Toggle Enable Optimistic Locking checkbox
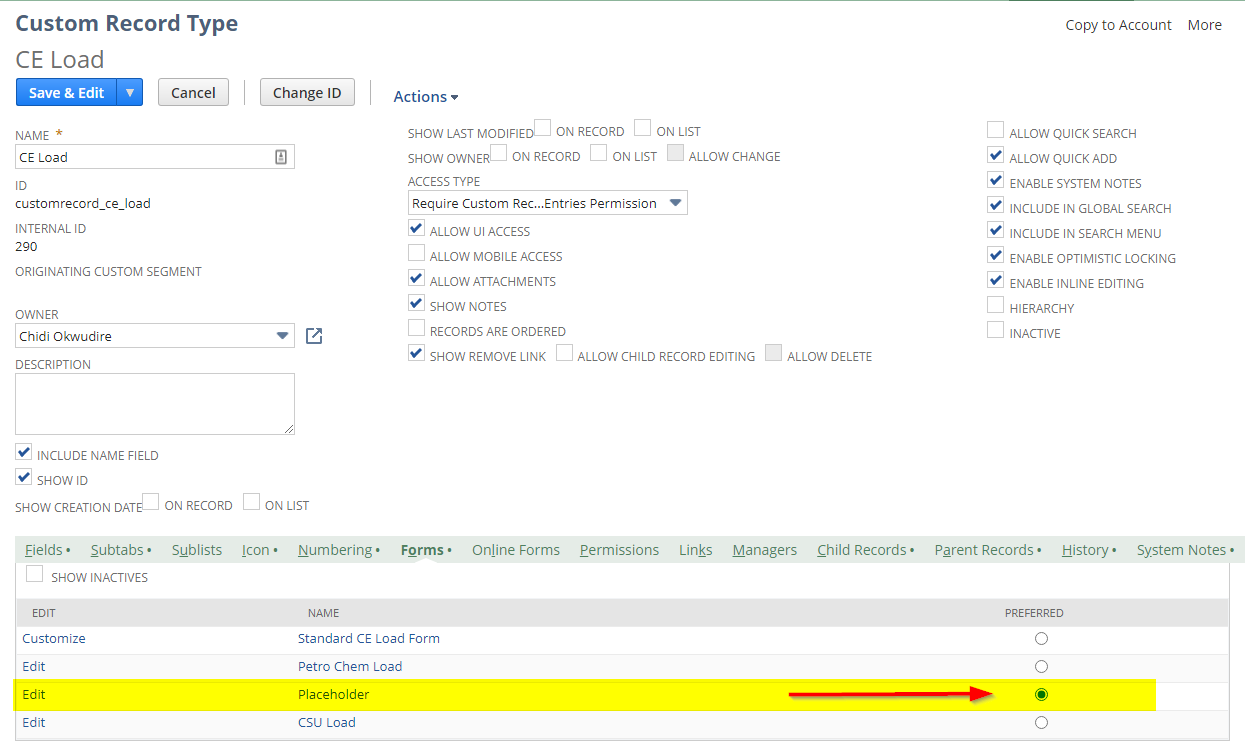Viewport: 1245px width, 756px height. pos(996,255)
